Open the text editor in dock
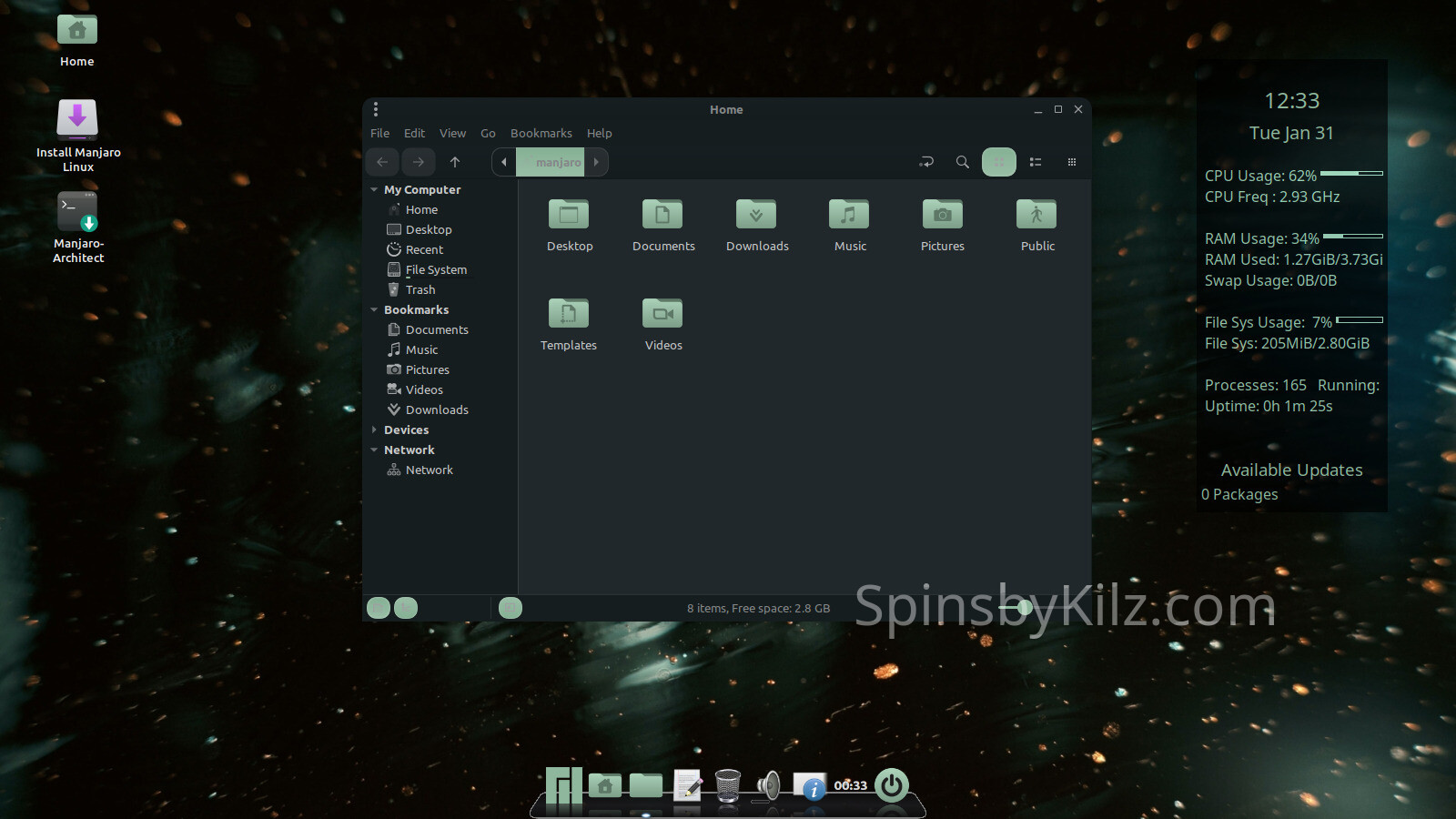Viewport: 1456px width, 819px height. pos(687,784)
